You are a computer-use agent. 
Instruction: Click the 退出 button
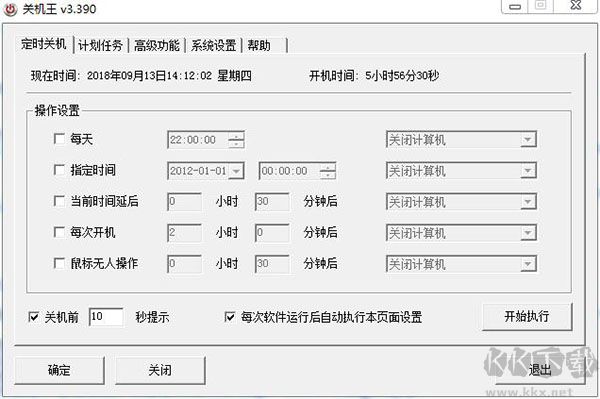pos(540,370)
